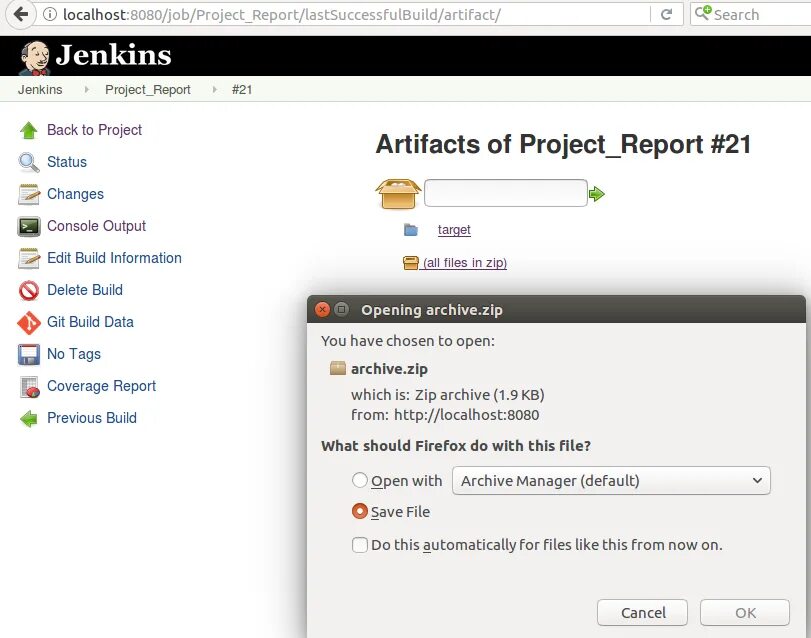
Task: Click the Edit Build Information notepad icon
Action: [x=29, y=259]
